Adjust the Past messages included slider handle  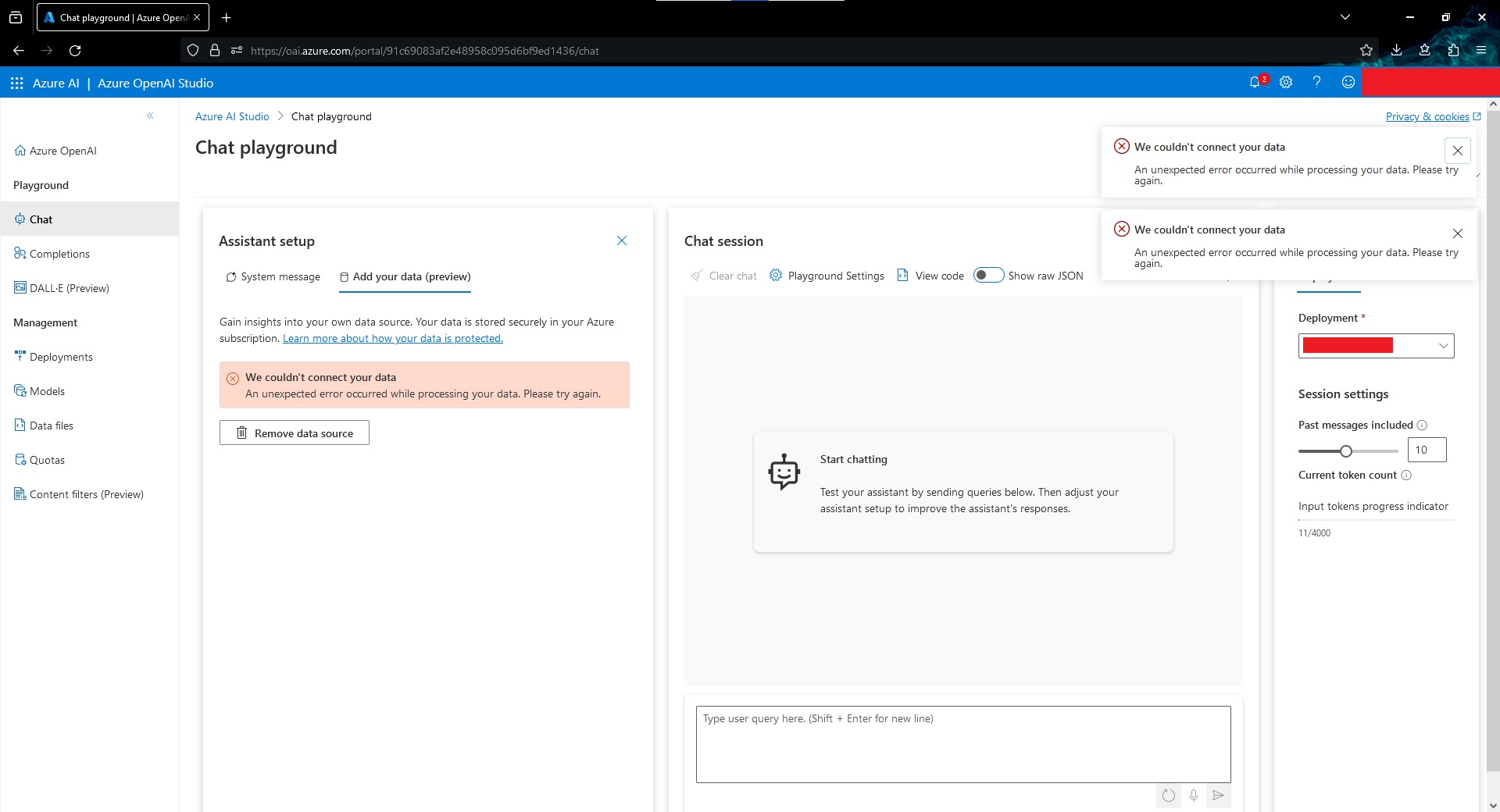pyautogui.click(x=1345, y=451)
